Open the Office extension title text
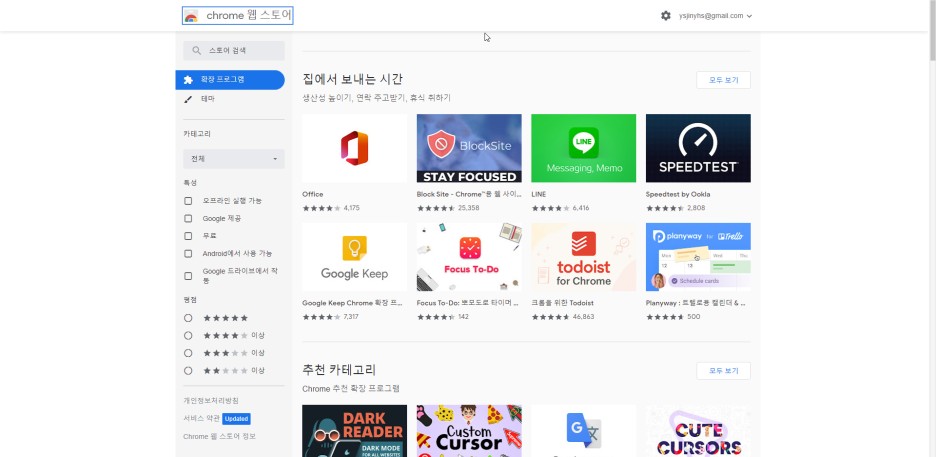Screen dimensions: 936x457 pos(313,194)
